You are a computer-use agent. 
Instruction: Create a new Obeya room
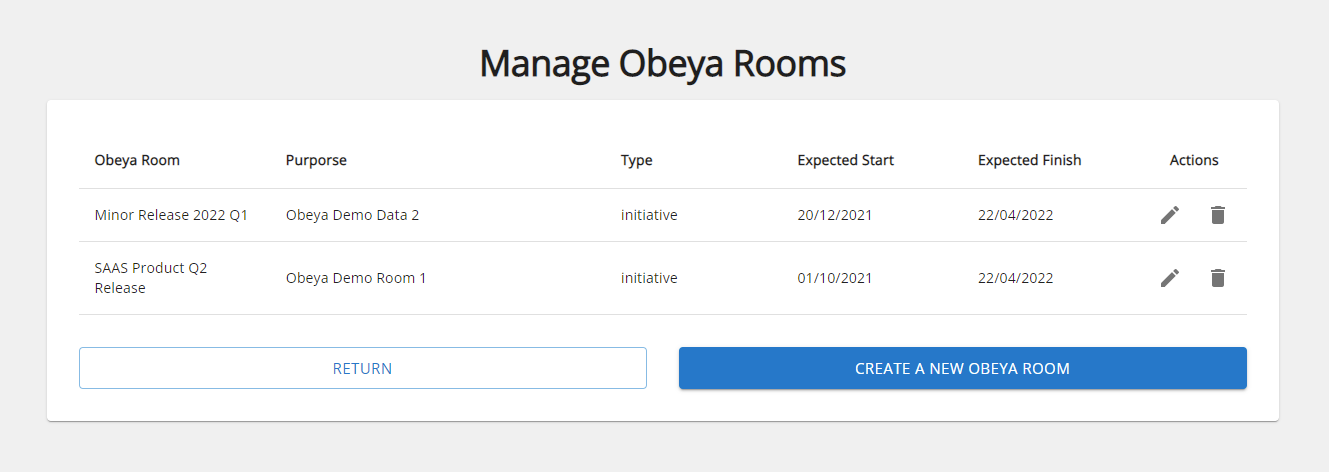(x=963, y=368)
